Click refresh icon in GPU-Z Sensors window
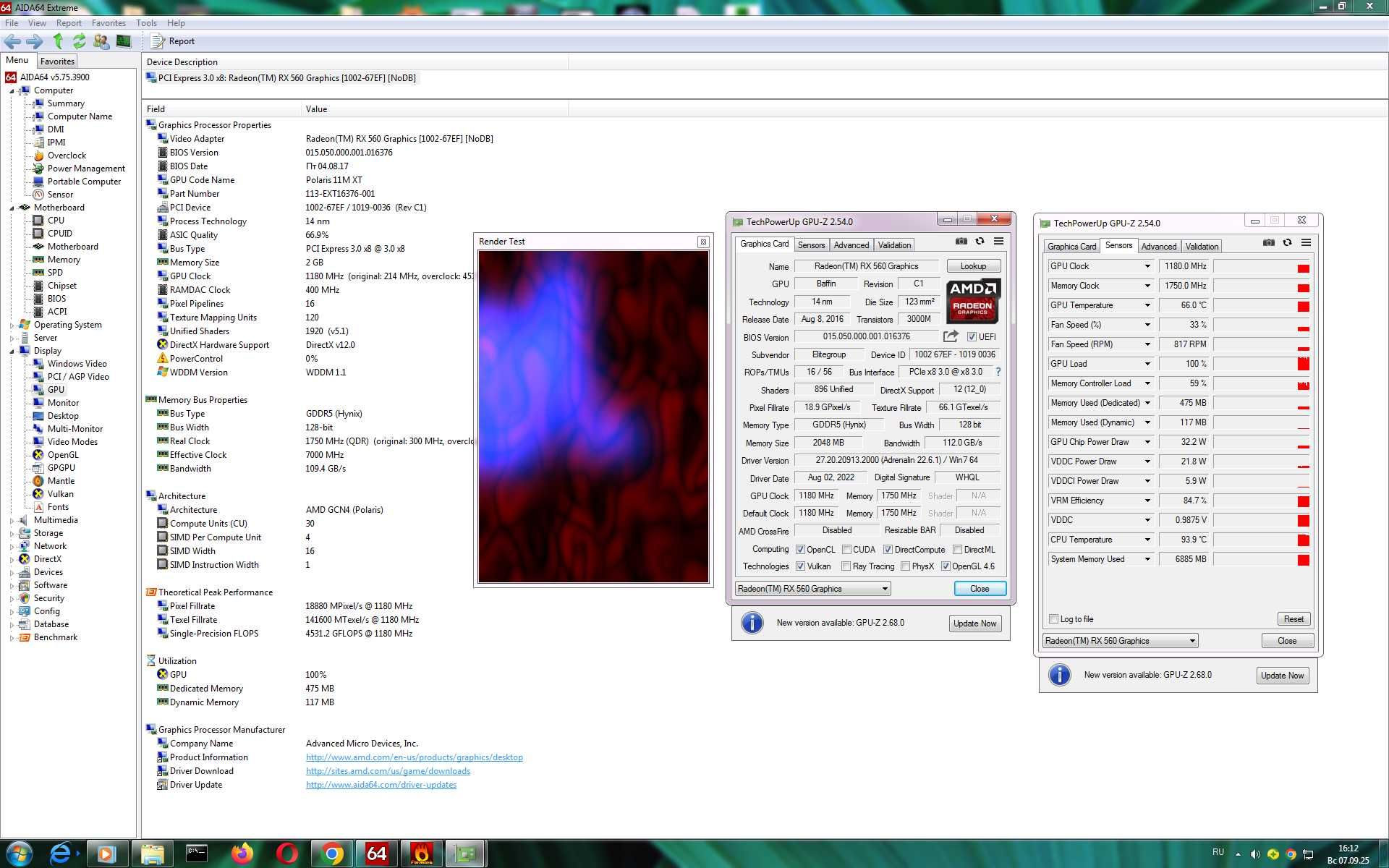Viewport: 1389px width, 868px height. [1287, 243]
